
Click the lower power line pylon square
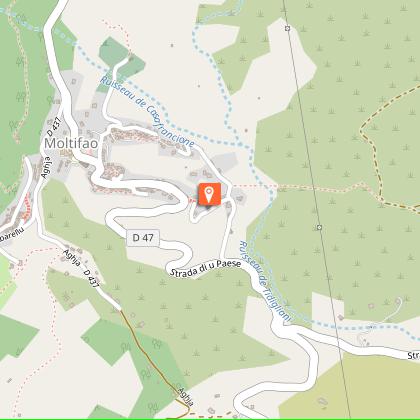[x=319, y=227]
